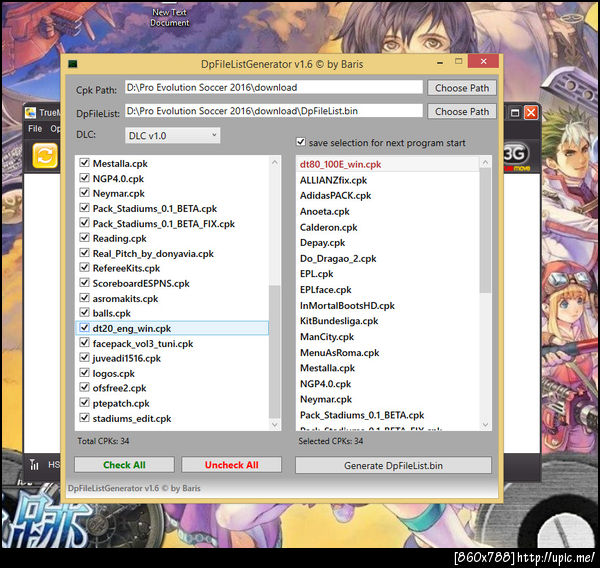Screen dimensions: 600x568
Task: Toggle stadiums_edit.cpk checkbox
Action: click(x=84, y=418)
